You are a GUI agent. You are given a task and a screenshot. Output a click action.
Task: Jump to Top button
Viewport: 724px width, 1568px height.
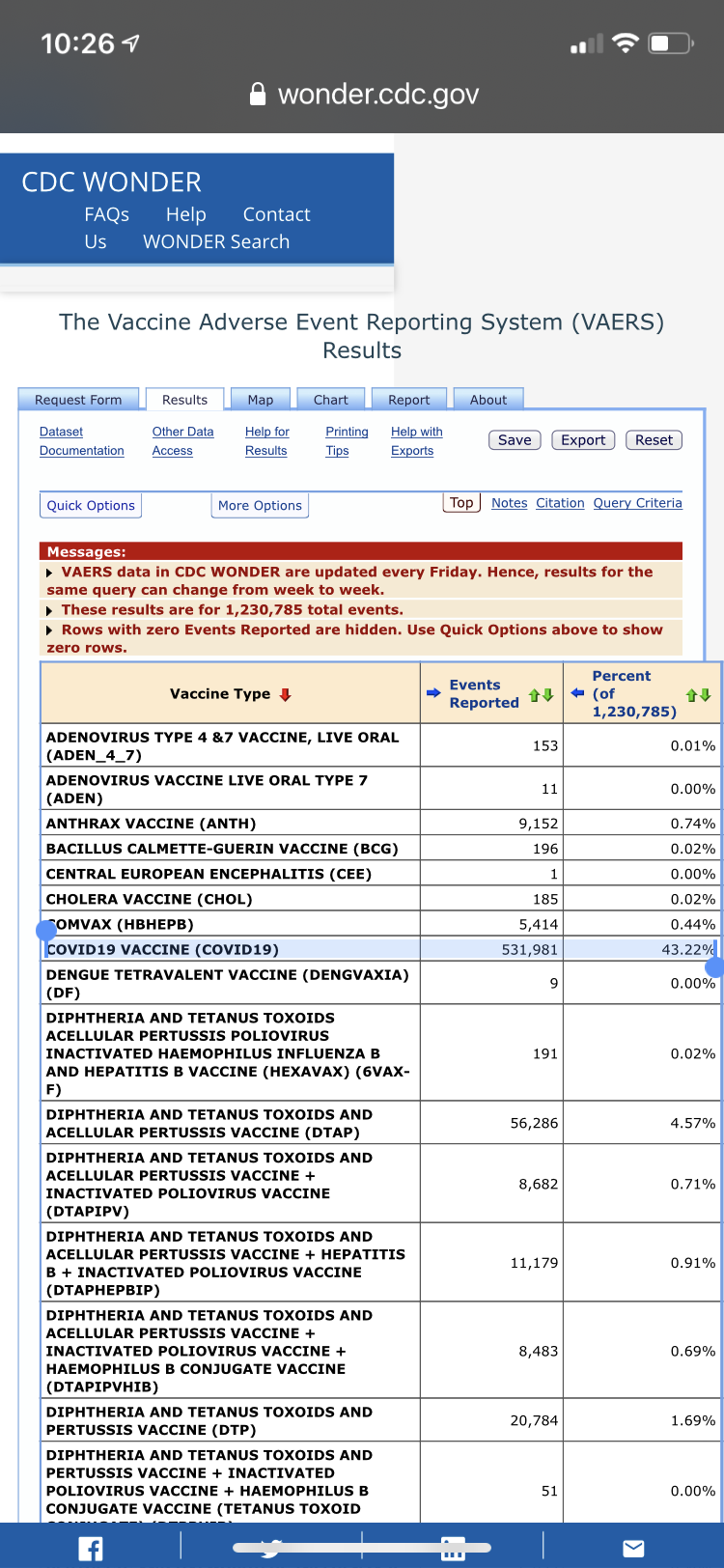click(x=461, y=503)
